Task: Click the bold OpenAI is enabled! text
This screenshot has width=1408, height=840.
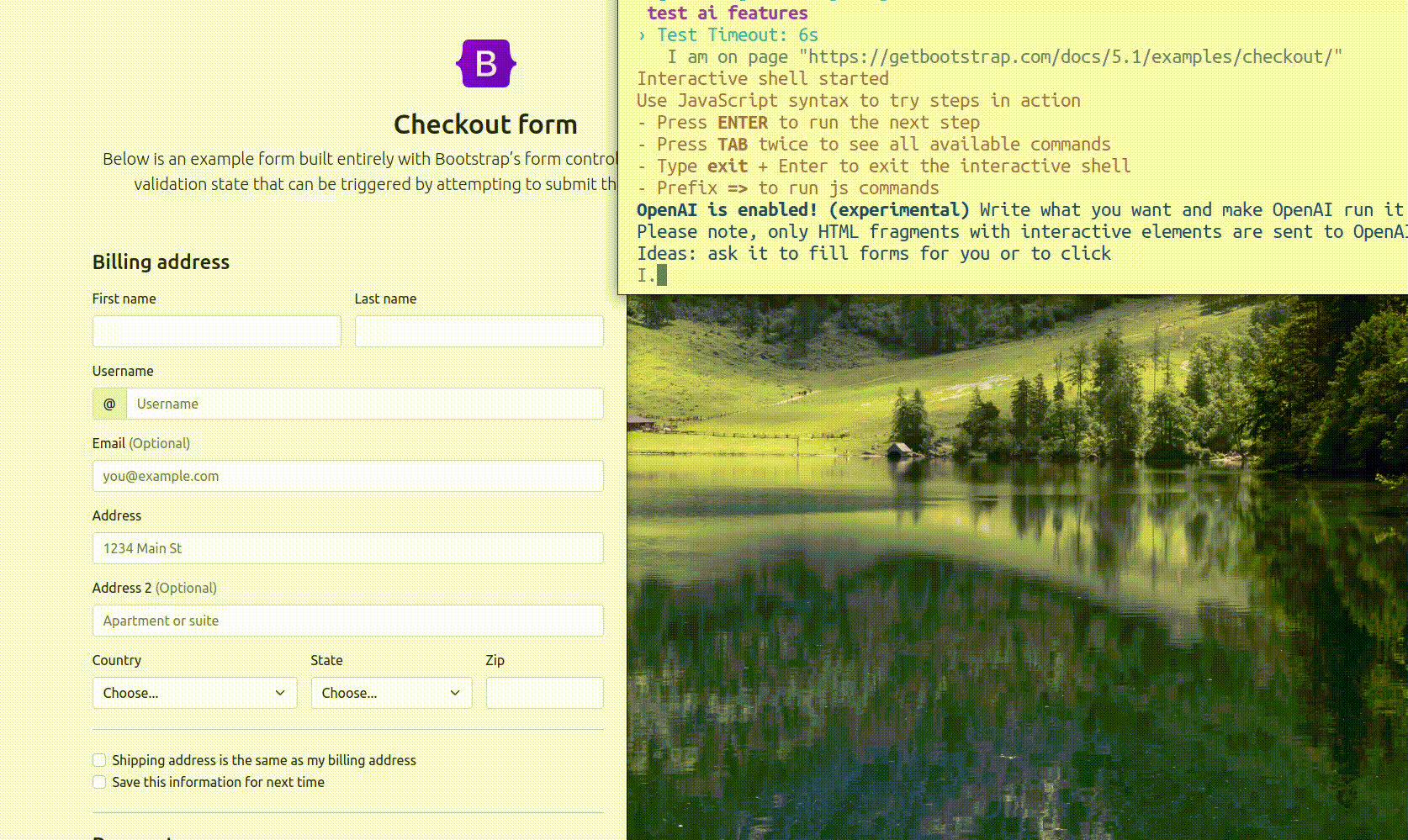Action: pos(726,210)
